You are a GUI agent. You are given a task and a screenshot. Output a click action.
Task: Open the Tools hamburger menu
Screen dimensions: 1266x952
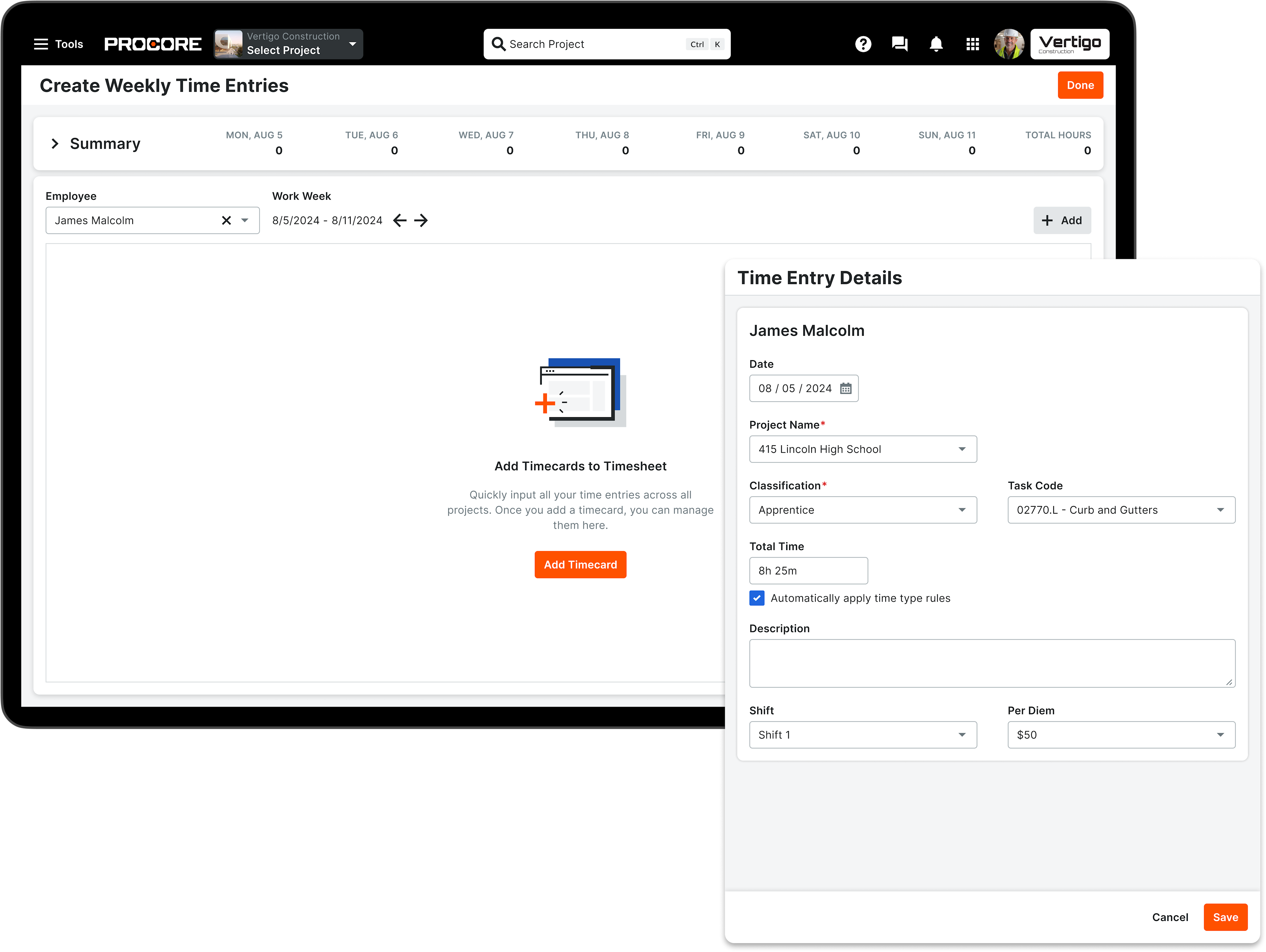[58, 44]
